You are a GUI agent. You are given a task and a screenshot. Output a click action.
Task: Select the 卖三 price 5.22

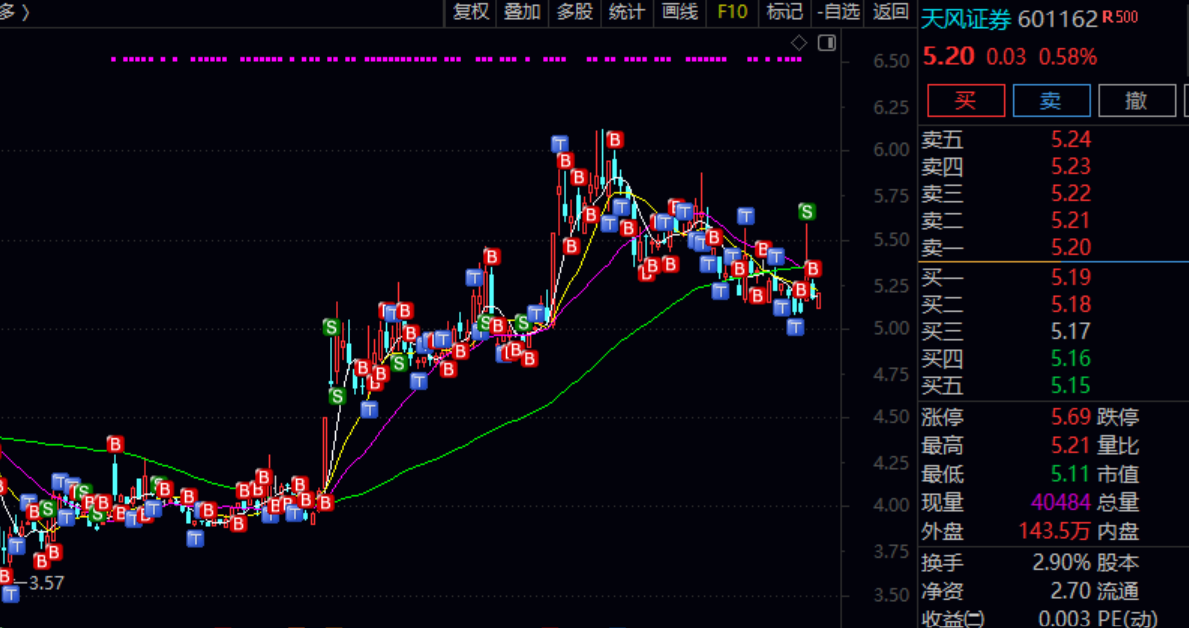tap(1071, 193)
